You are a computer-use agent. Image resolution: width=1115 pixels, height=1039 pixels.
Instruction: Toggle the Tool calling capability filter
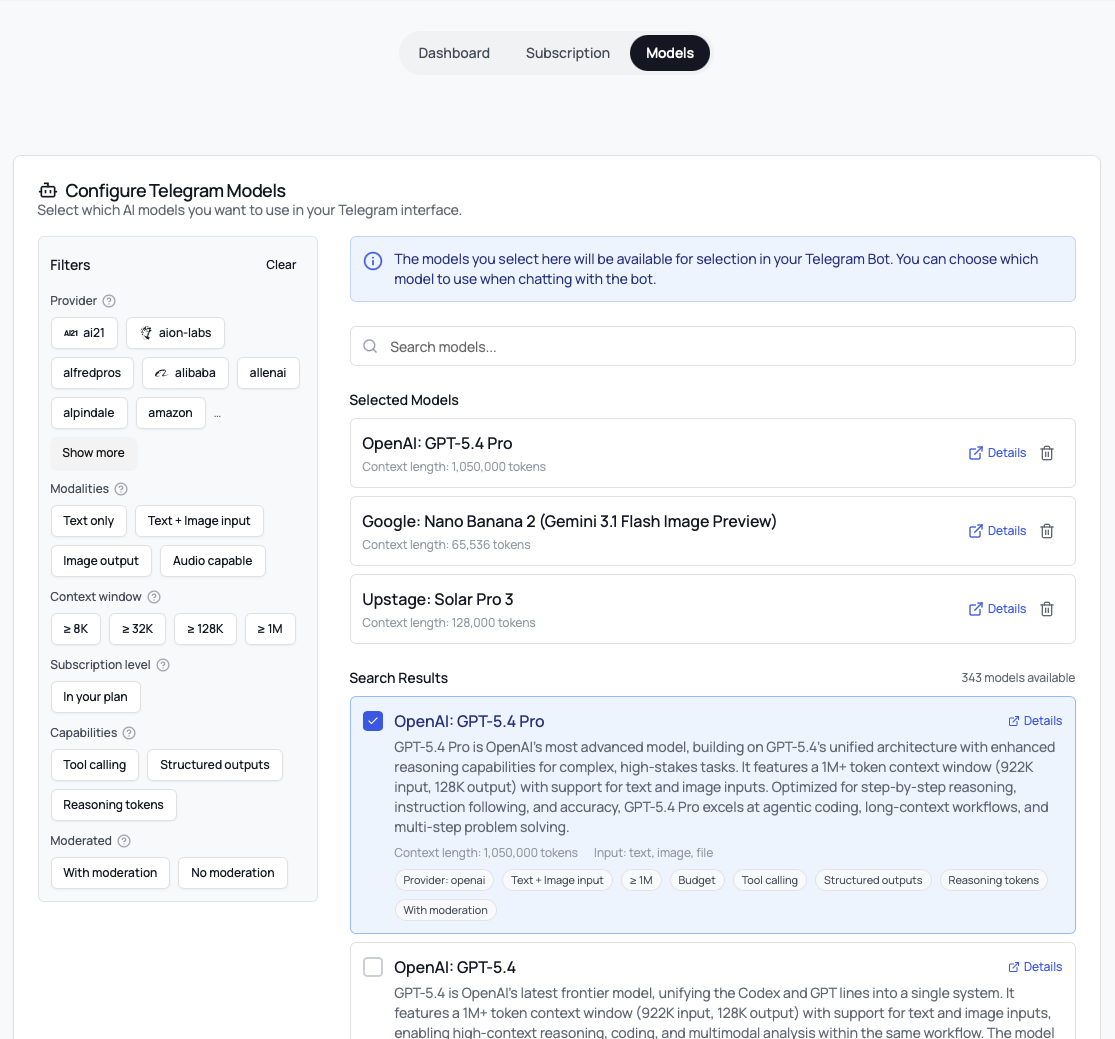tap(94, 765)
